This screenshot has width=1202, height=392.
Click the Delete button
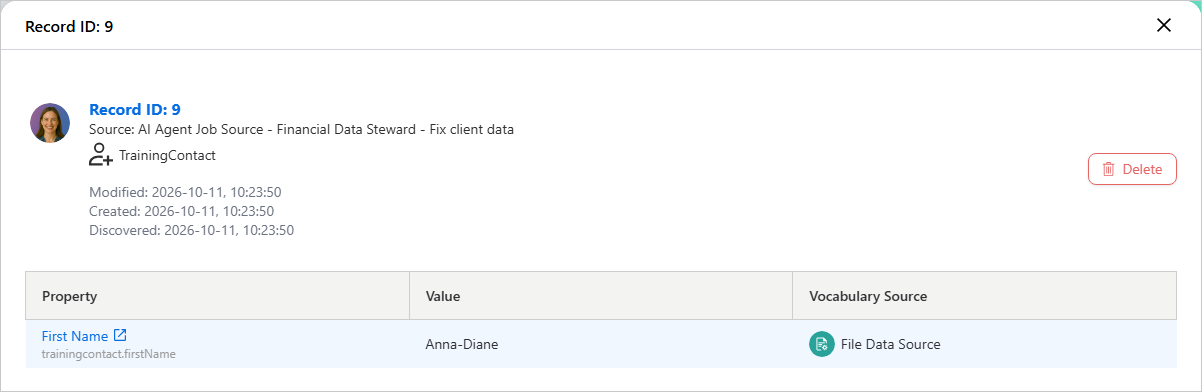(x=1132, y=169)
